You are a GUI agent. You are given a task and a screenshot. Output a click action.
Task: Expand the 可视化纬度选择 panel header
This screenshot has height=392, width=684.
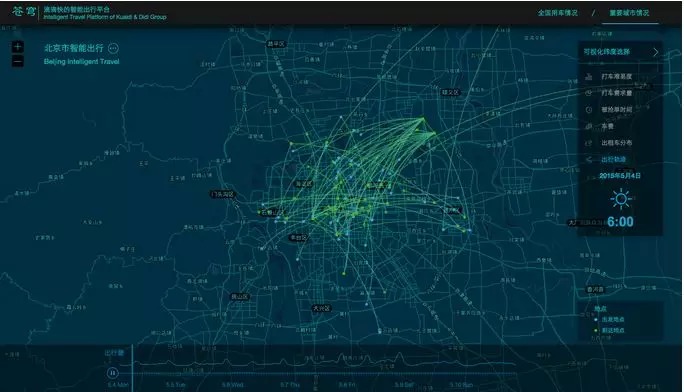coord(607,52)
